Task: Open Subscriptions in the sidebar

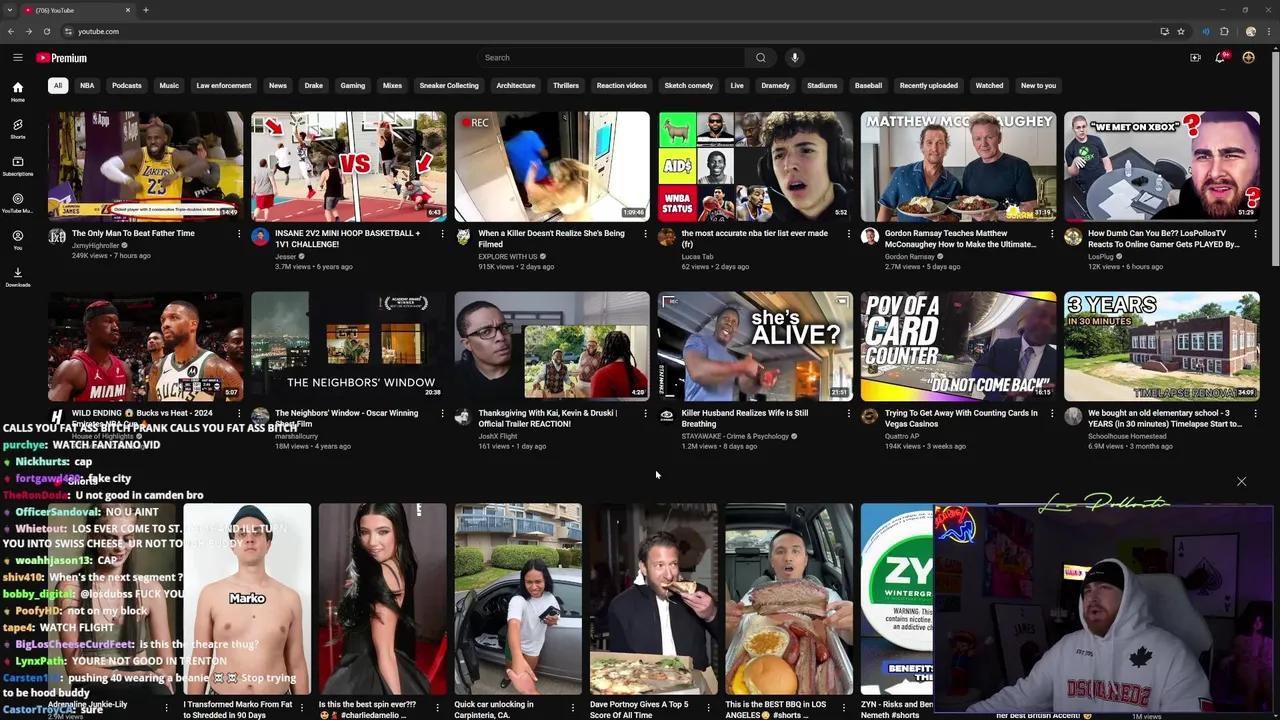Action: pos(17,166)
